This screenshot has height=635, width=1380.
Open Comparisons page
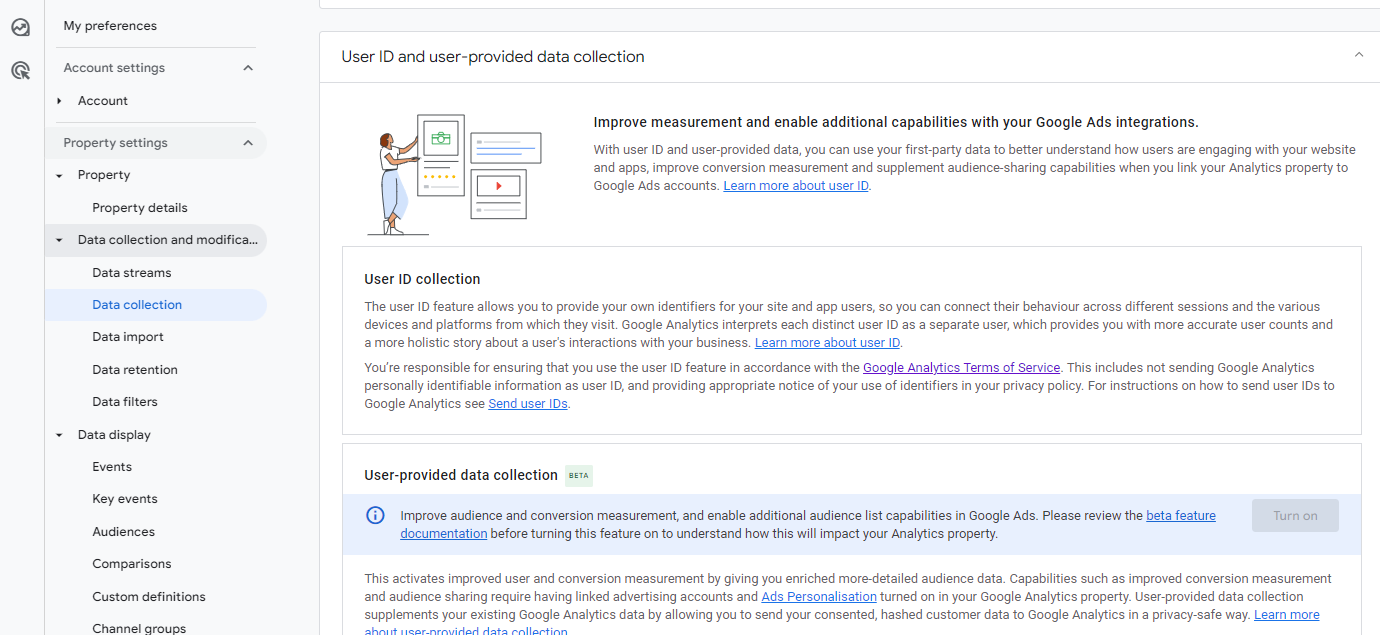pos(132,564)
